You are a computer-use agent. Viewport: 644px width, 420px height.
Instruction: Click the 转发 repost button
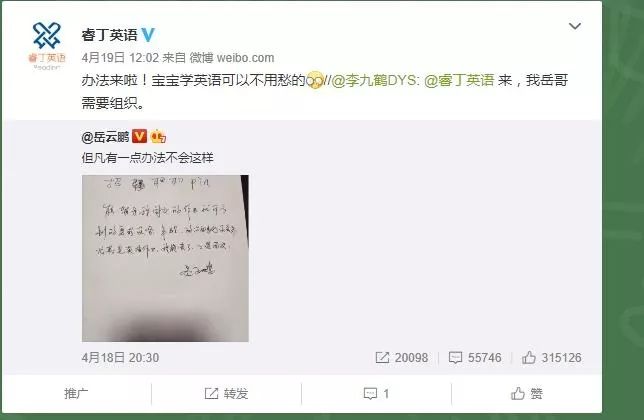click(x=226, y=394)
